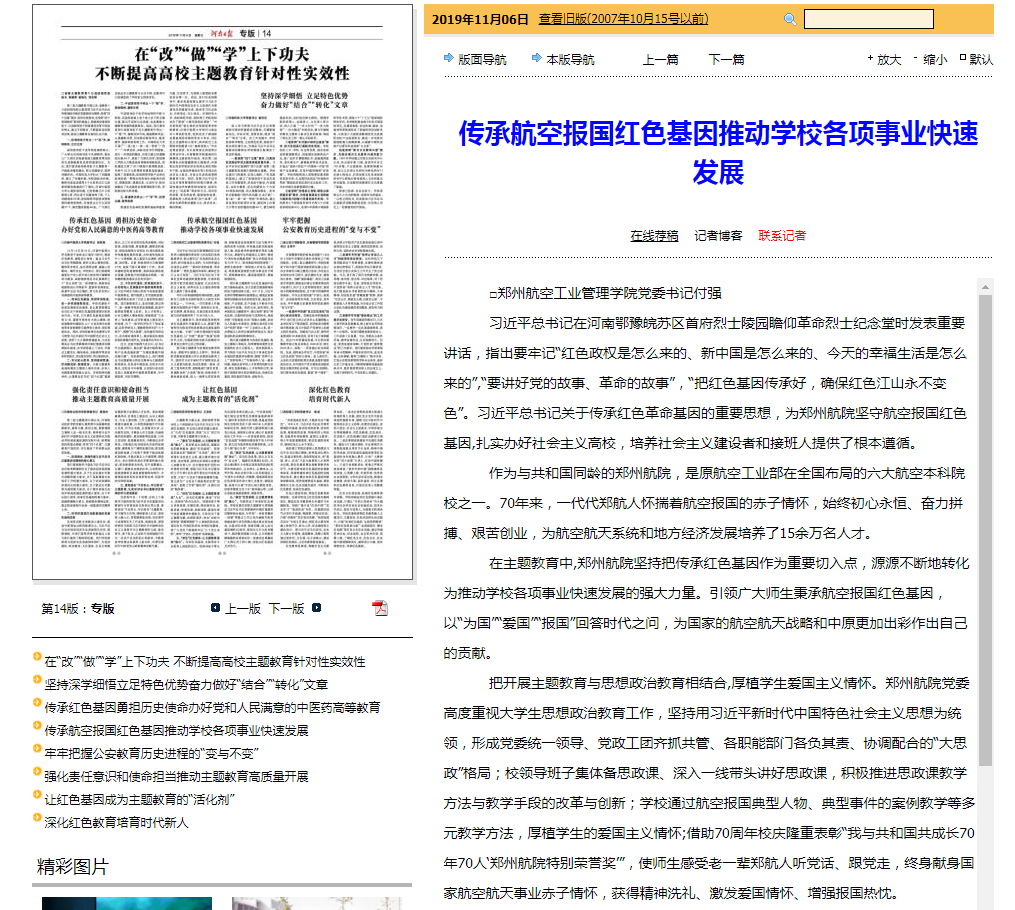Open article 强化责任意识和使命担当
The image size is (1015, 910).
click(176, 777)
